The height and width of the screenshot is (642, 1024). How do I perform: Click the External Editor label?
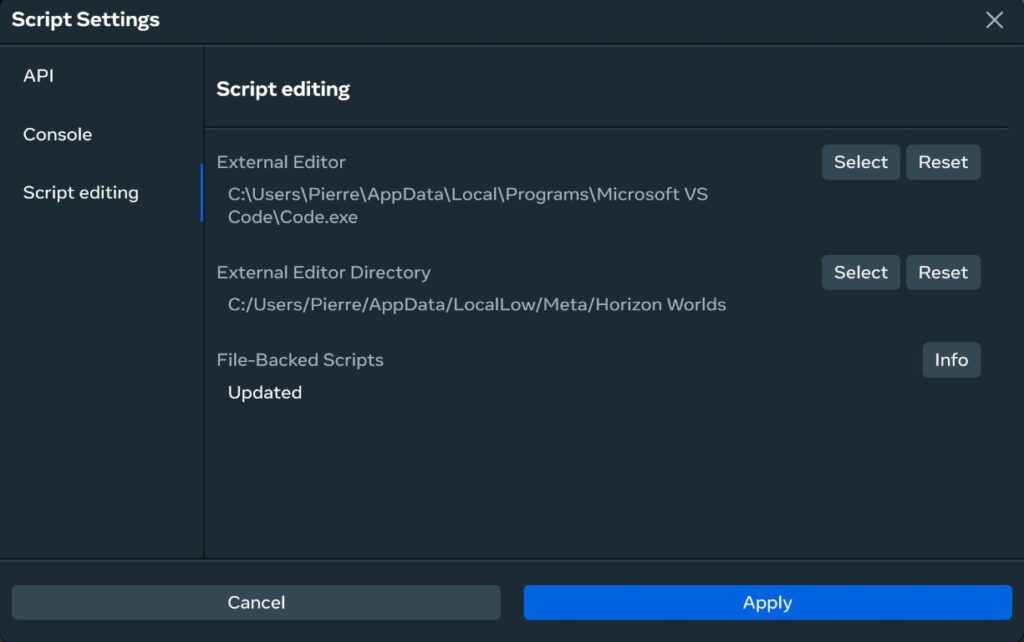pos(281,162)
